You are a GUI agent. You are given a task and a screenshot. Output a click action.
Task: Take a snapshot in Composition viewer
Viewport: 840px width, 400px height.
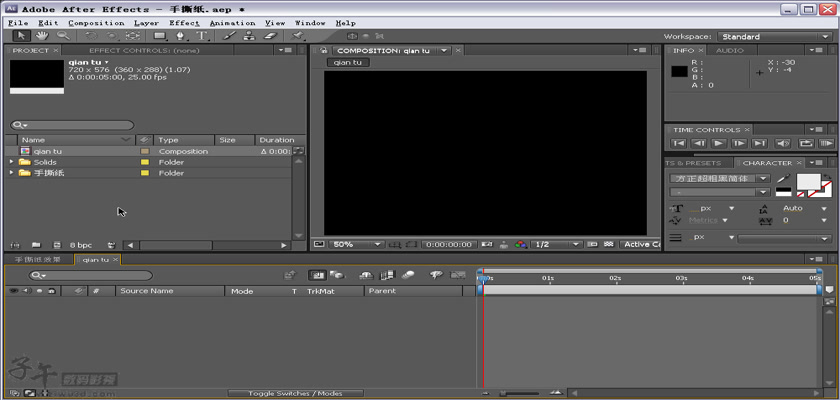[487, 244]
